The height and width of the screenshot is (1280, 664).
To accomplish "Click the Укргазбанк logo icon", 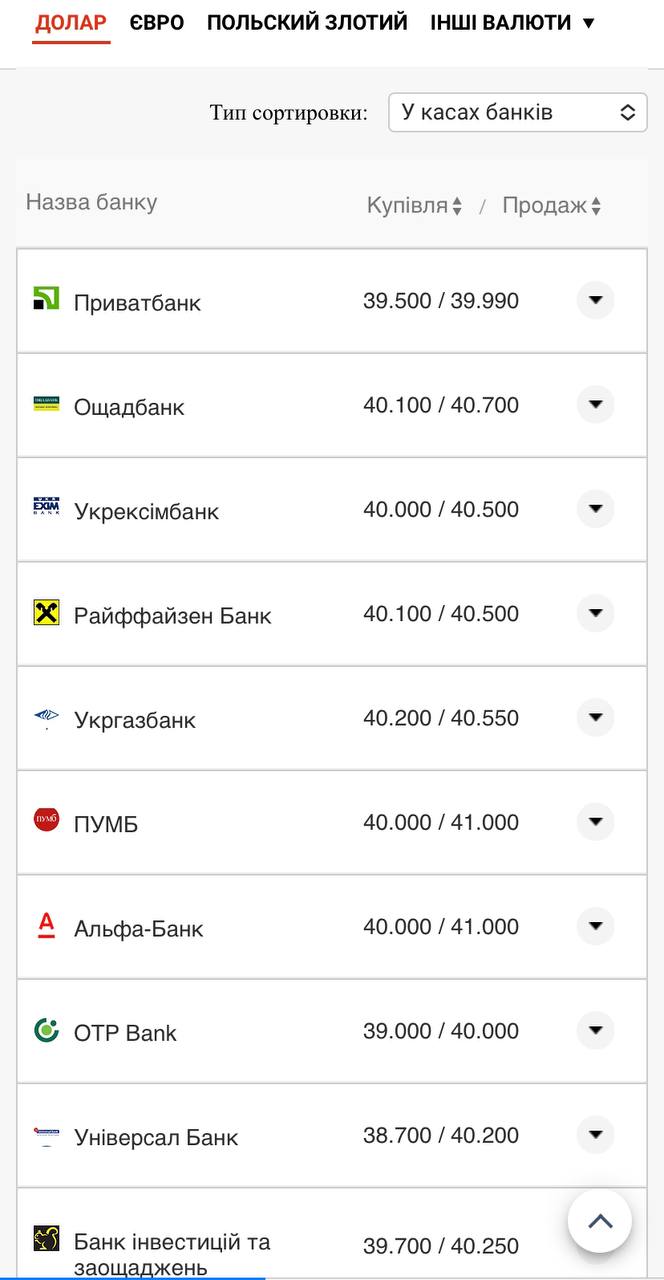I will click(x=46, y=717).
